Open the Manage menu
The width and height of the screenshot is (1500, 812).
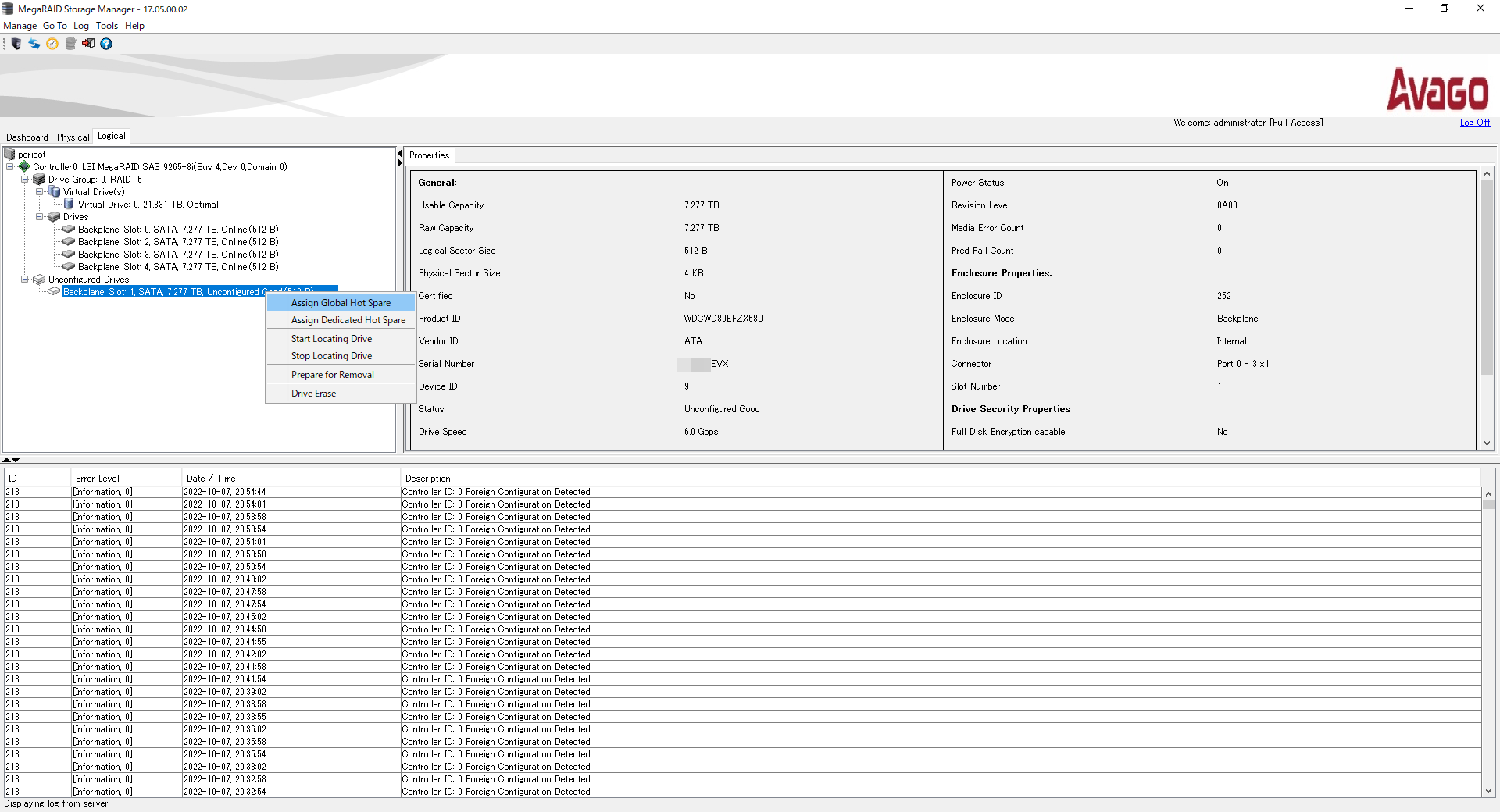20,26
